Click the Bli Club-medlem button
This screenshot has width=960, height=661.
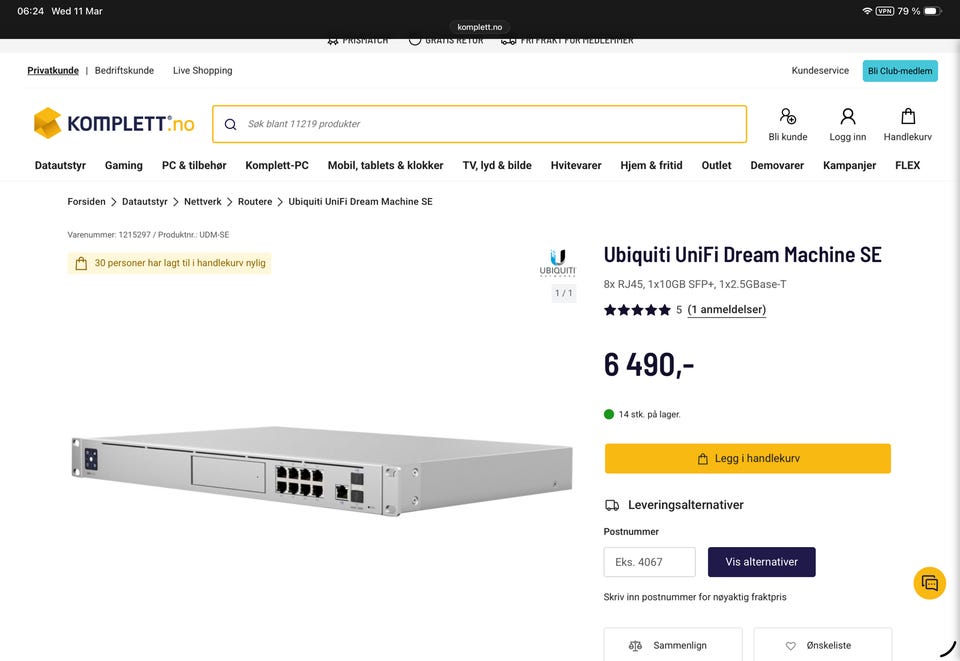pyautogui.click(x=900, y=71)
